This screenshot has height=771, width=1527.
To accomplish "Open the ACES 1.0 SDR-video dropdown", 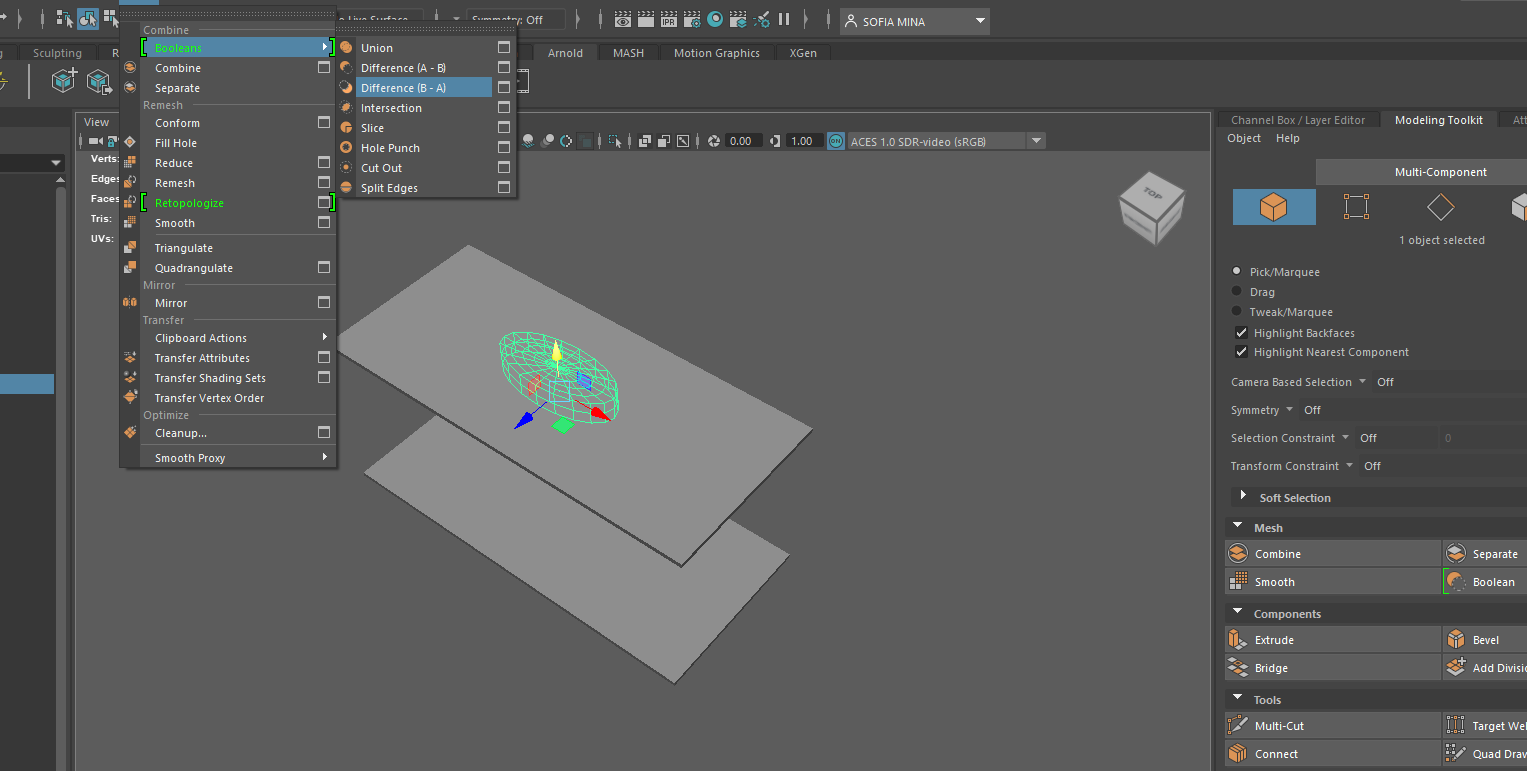I will (x=1036, y=141).
